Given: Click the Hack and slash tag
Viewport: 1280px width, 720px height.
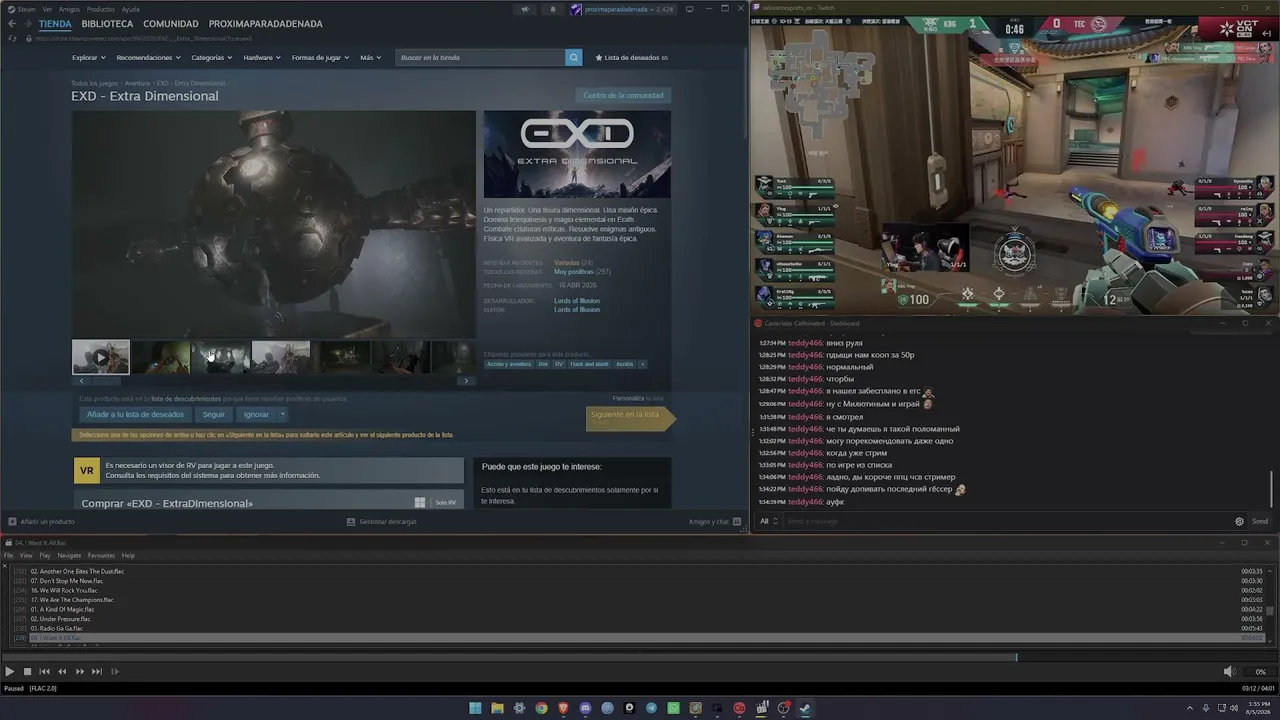Looking at the screenshot, I should click(590, 364).
